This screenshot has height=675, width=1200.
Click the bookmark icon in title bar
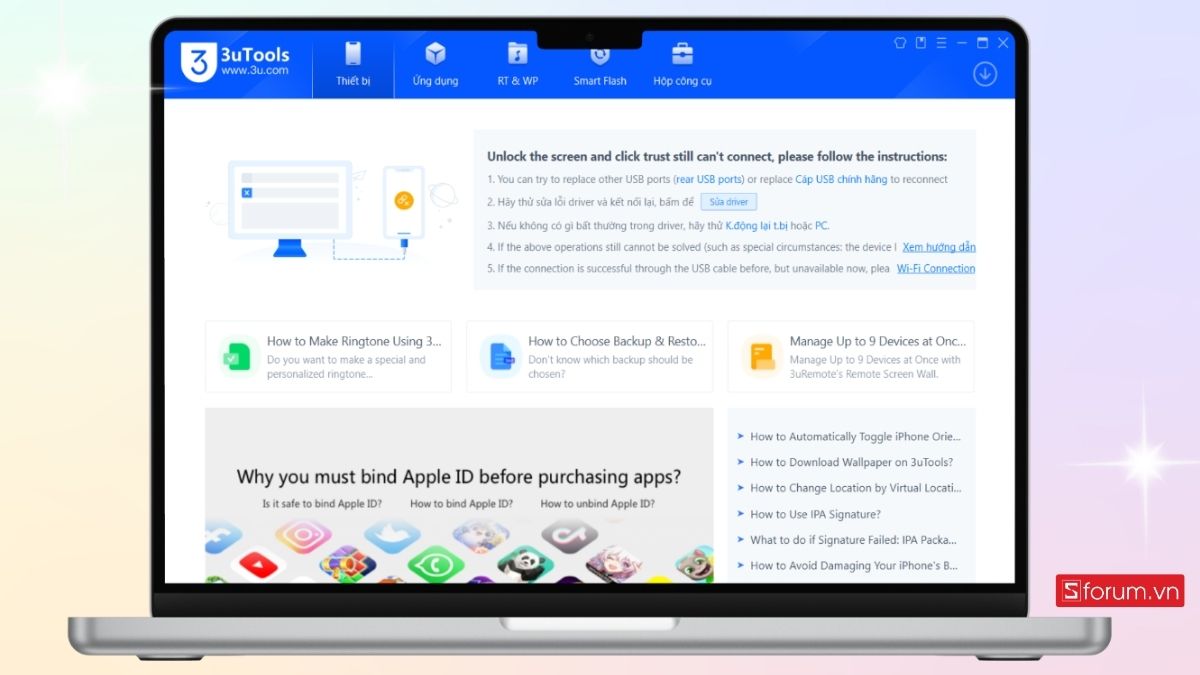921,43
